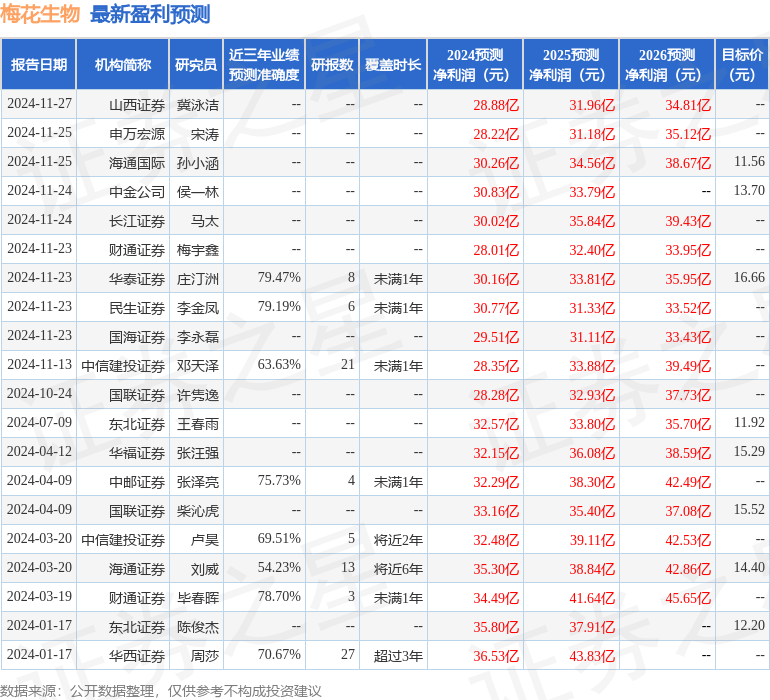The image size is (770, 700).
Task: Click the date 2024-11-27
Action: pyautogui.click(x=39, y=104)
